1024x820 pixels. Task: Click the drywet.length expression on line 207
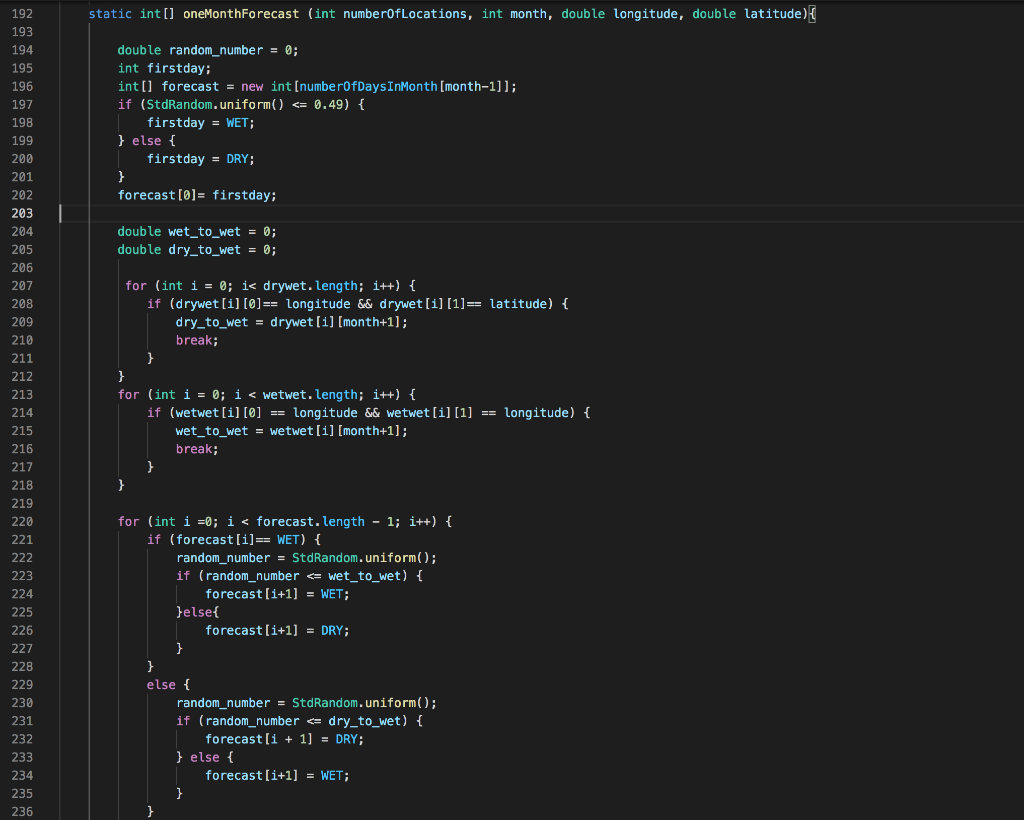[311, 285]
